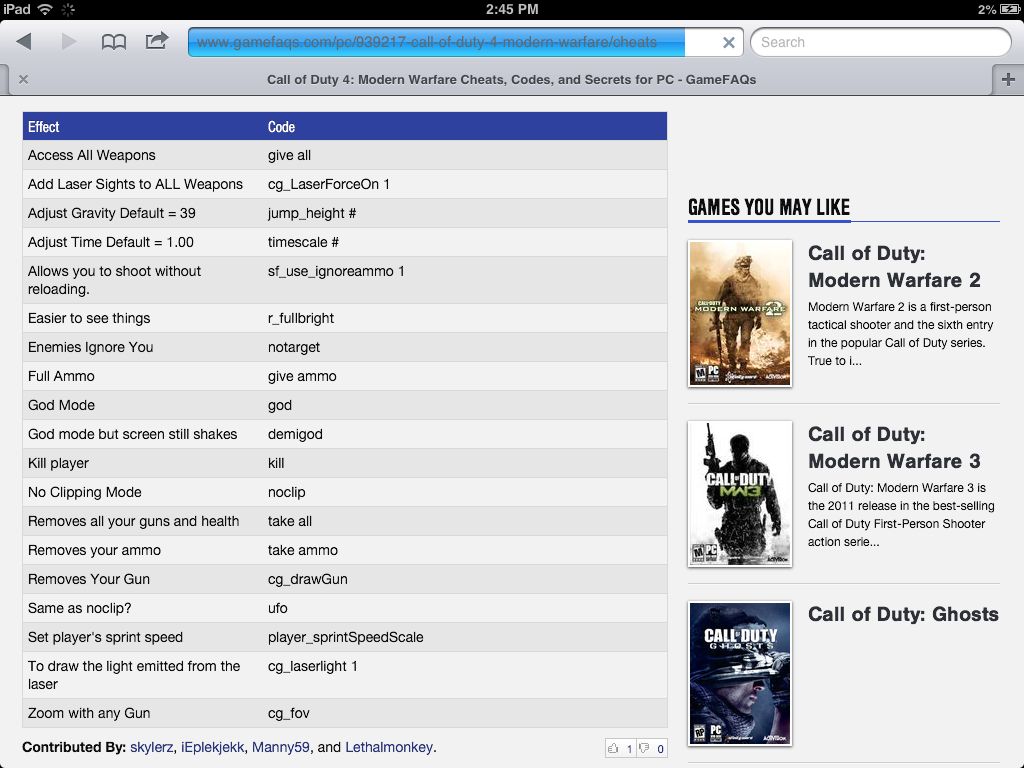Click the thumbs down vote icon
The width and height of the screenshot is (1024, 768).
coord(647,748)
